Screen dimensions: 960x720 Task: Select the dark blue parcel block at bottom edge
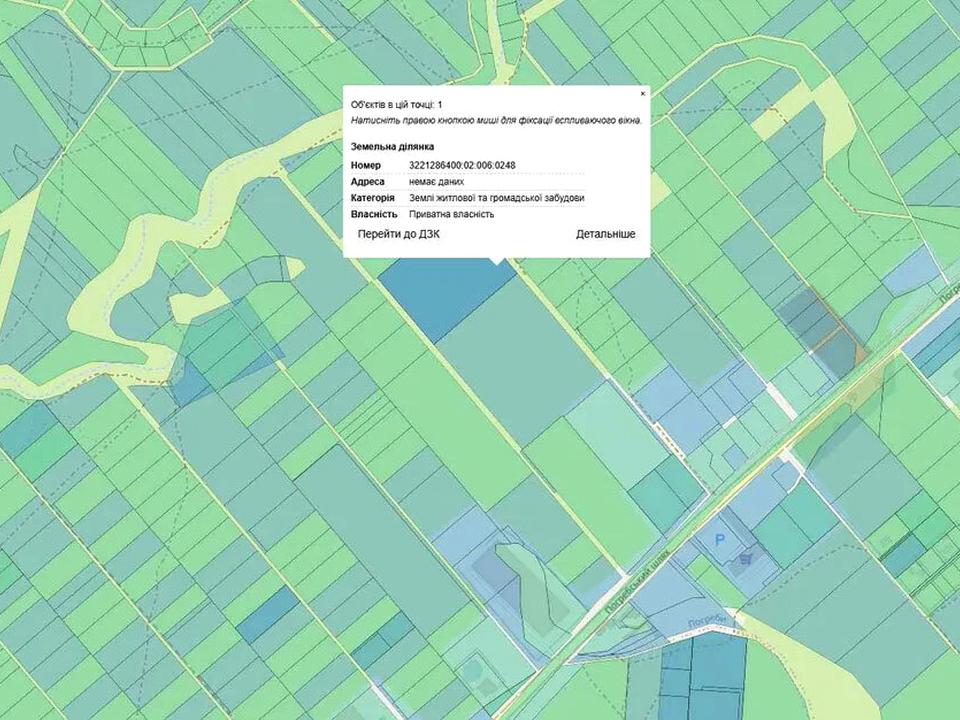click(x=702, y=680)
